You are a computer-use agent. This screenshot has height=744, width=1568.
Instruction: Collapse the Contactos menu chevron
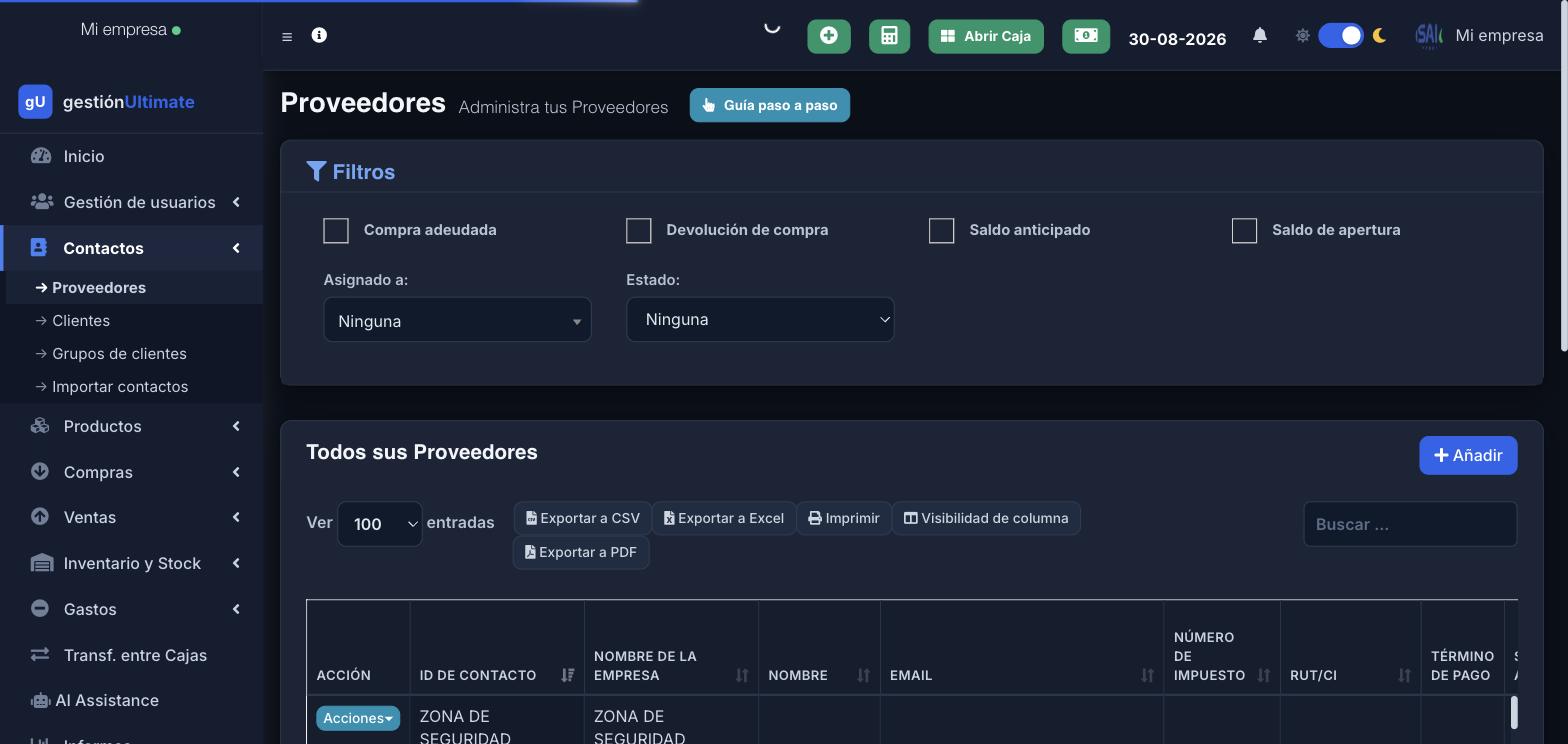pyautogui.click(x=236, y=248)
